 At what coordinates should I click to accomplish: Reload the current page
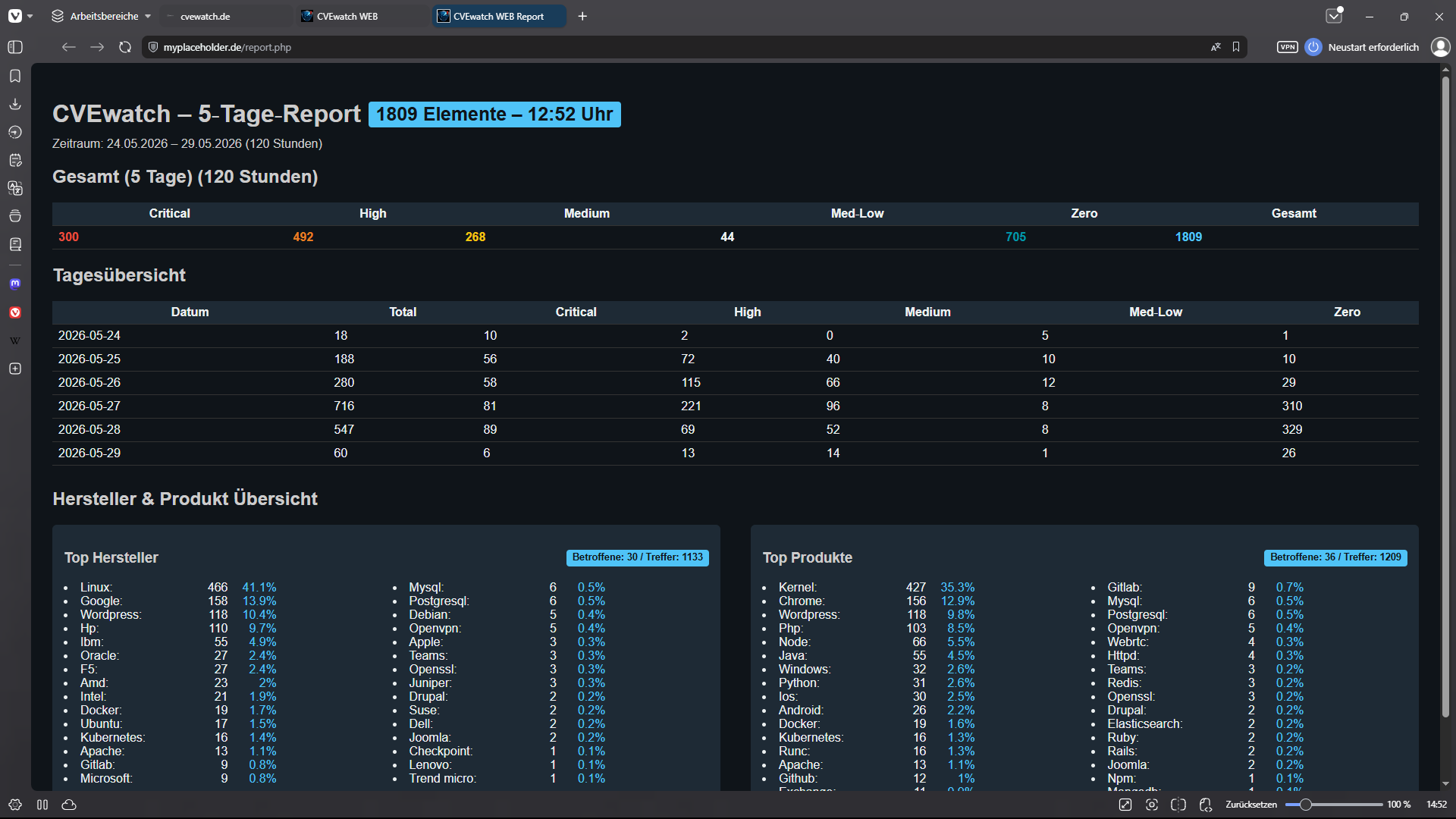pyautogui.click(x=125, y=47)
